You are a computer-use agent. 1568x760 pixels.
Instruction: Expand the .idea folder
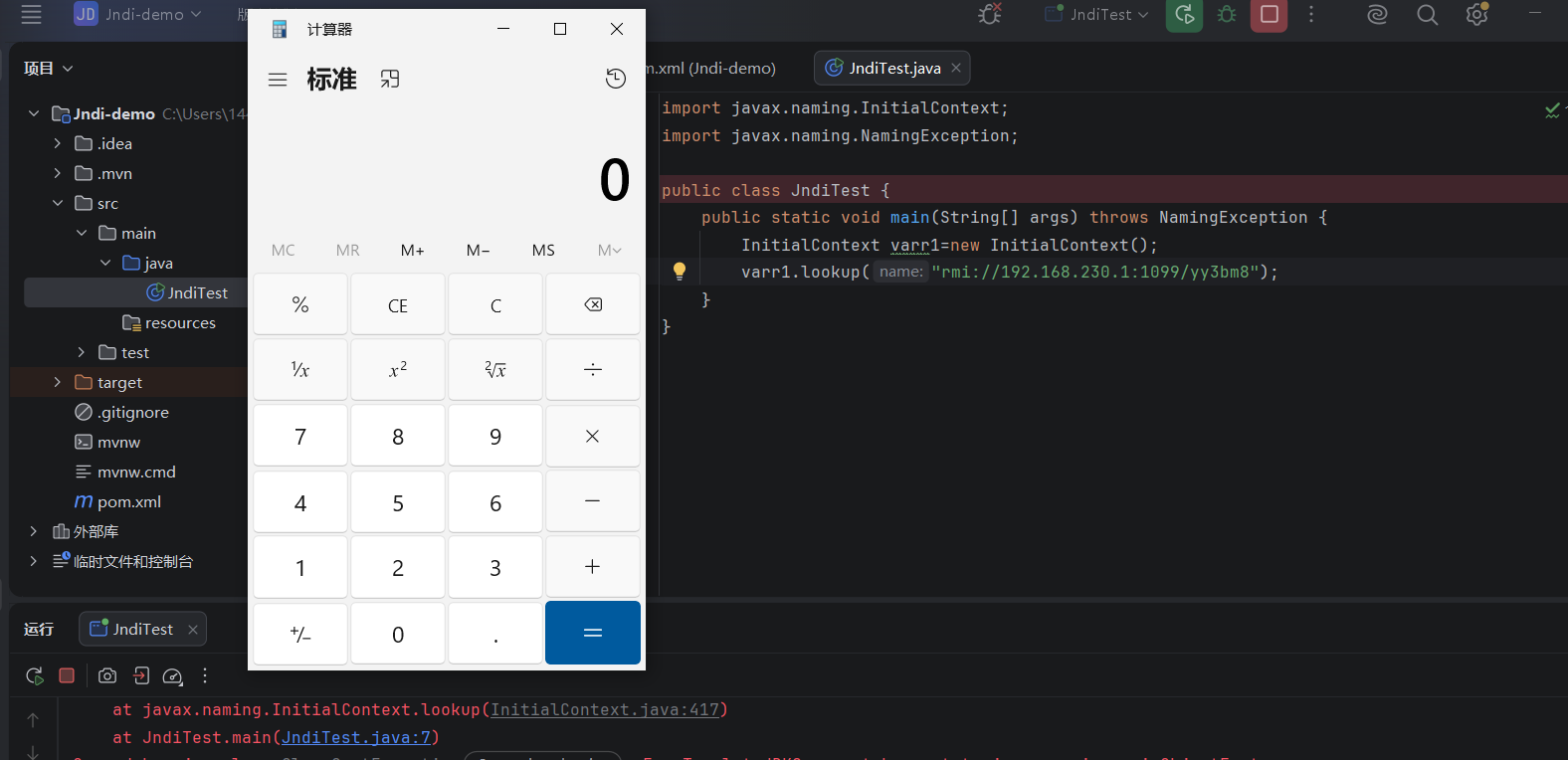(x=58, y=143)
